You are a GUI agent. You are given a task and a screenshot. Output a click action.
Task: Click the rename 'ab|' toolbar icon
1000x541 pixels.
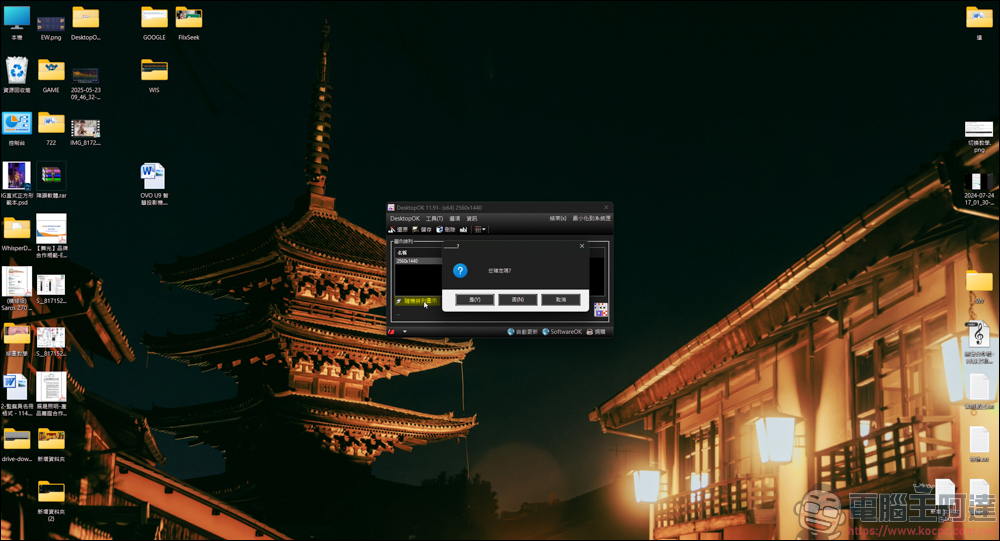coord(464,229)
